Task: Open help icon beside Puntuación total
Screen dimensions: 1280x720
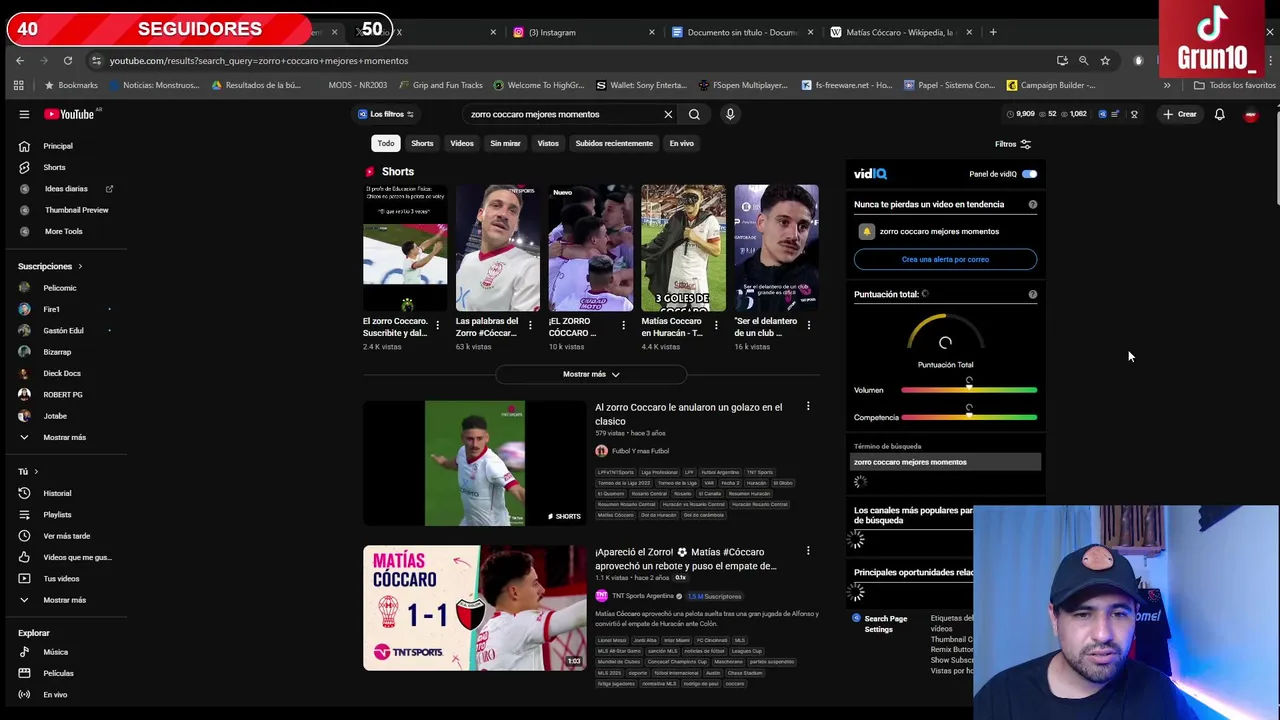Action: click(x=1033, y=294)
